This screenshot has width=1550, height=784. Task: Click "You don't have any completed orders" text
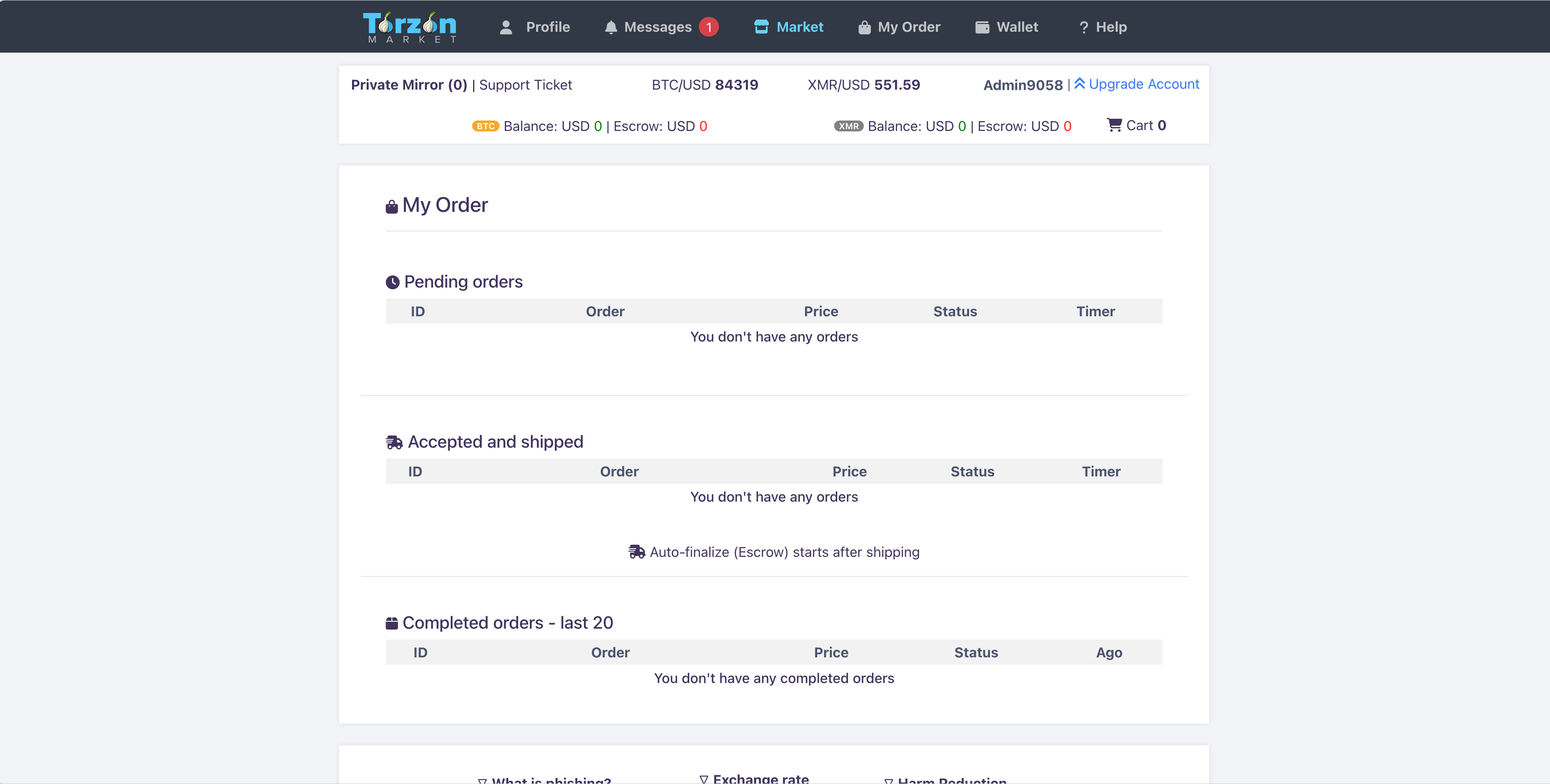[x=774, y=678]
